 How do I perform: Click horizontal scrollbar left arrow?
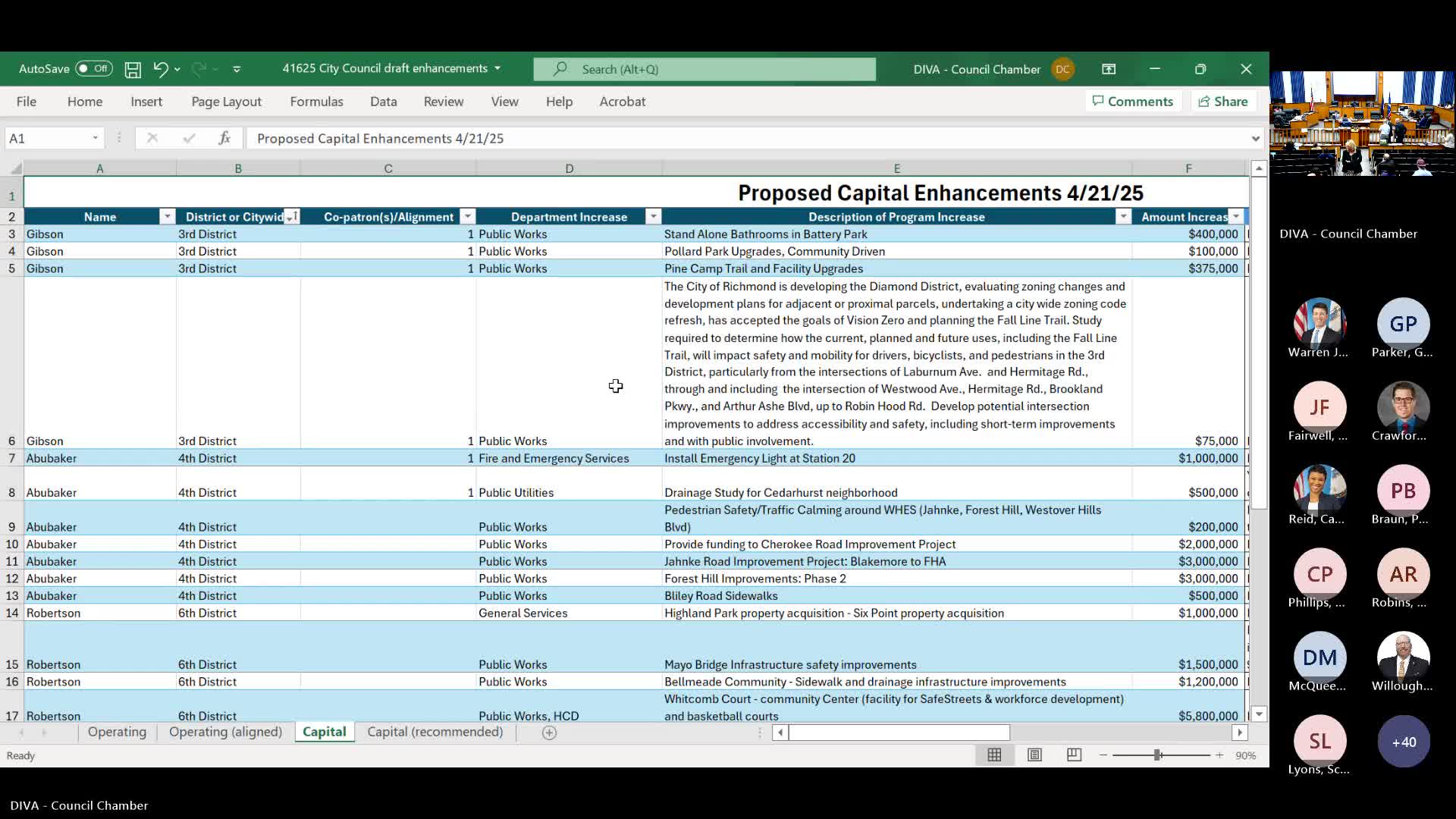pos(780,733)
